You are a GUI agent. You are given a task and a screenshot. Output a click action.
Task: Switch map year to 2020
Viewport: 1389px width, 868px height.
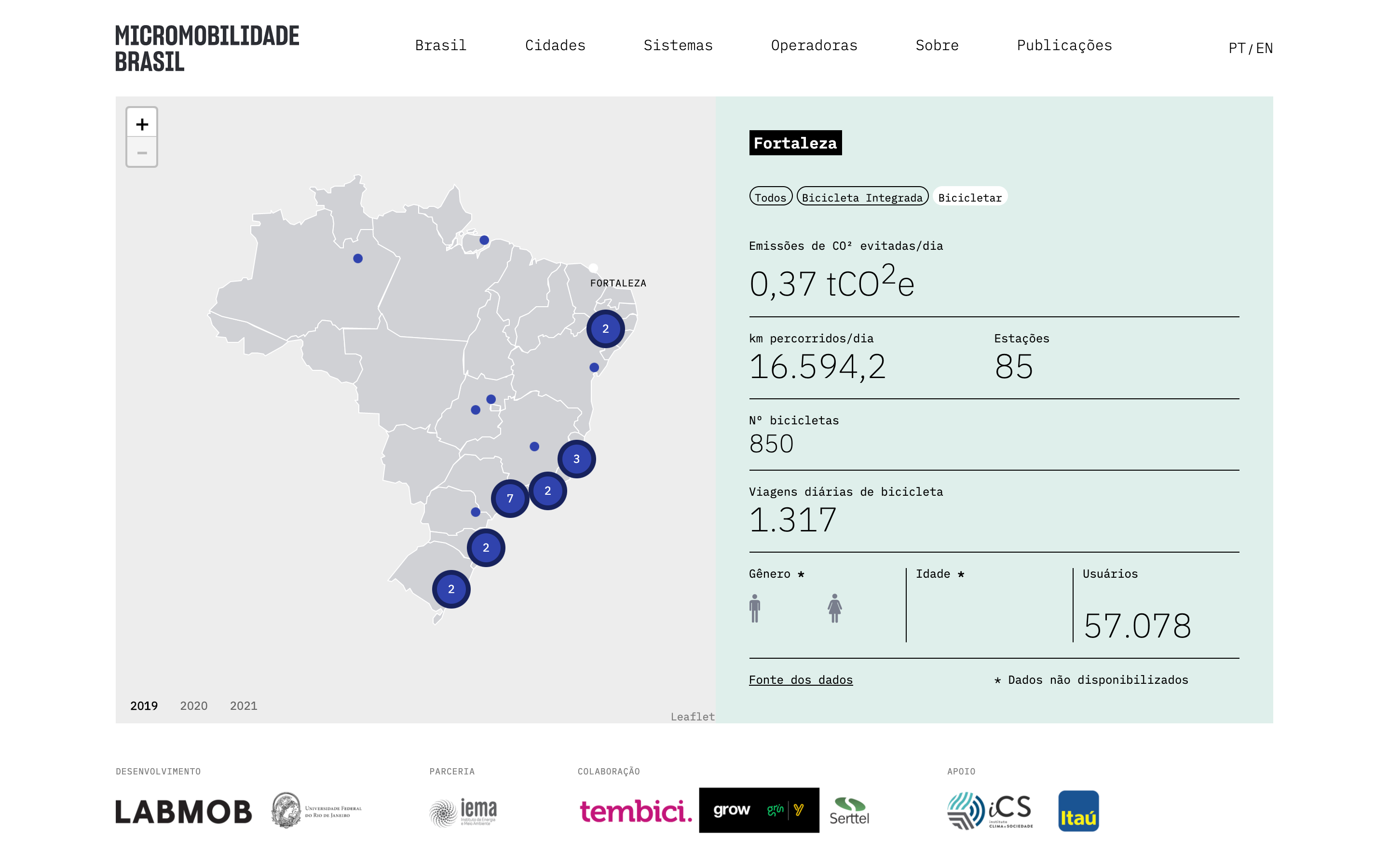pos(193,705)
